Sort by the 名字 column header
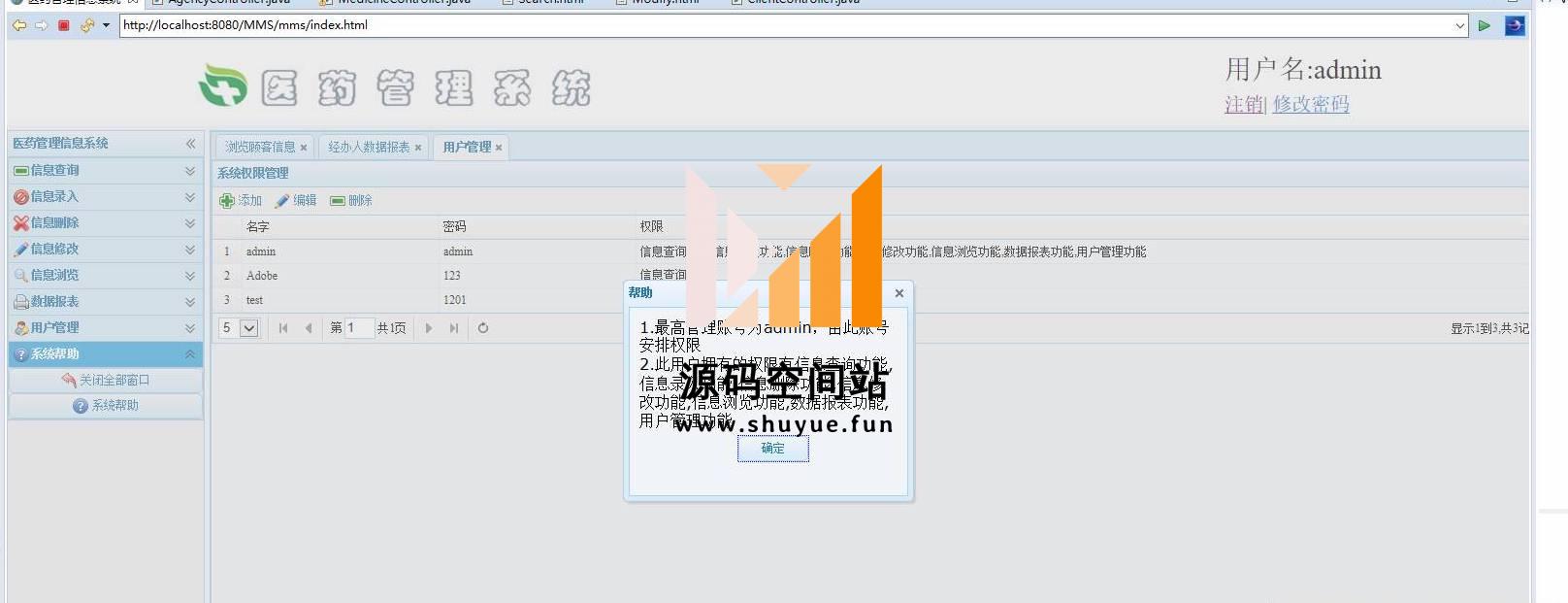This screenshot has height=603, width=1568. click(258, 227)
